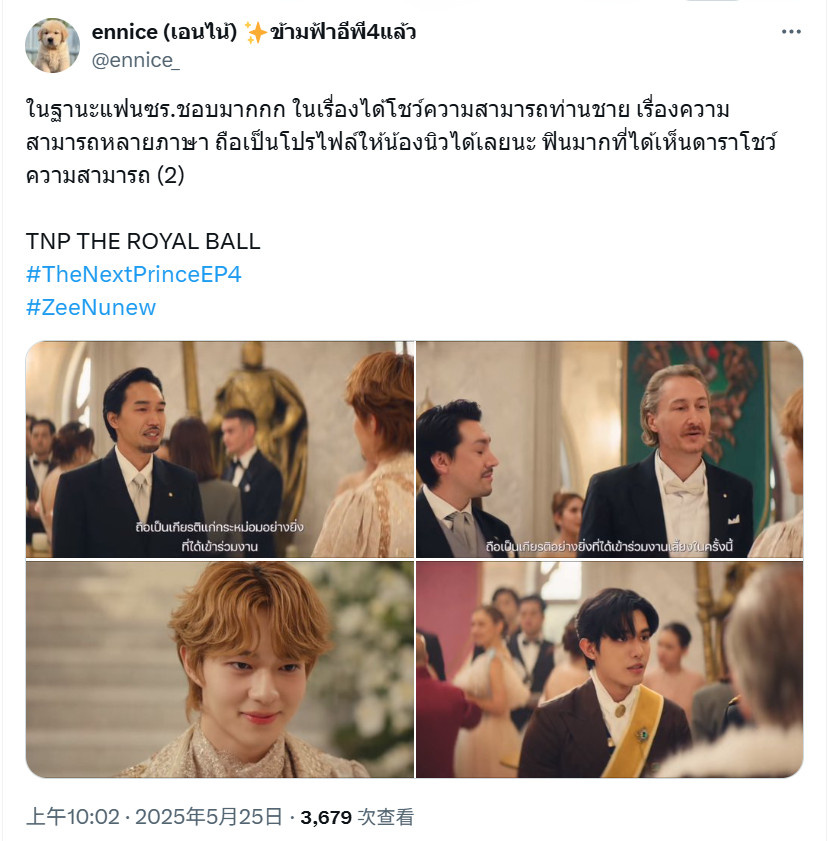
Task: Click the Thai tweet body text paragraph
Action: 401,142
